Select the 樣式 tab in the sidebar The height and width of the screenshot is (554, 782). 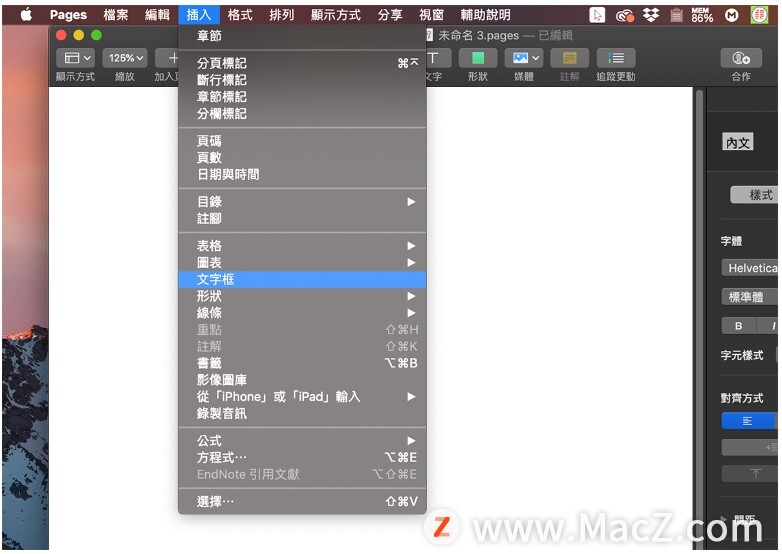pos(755,195)
